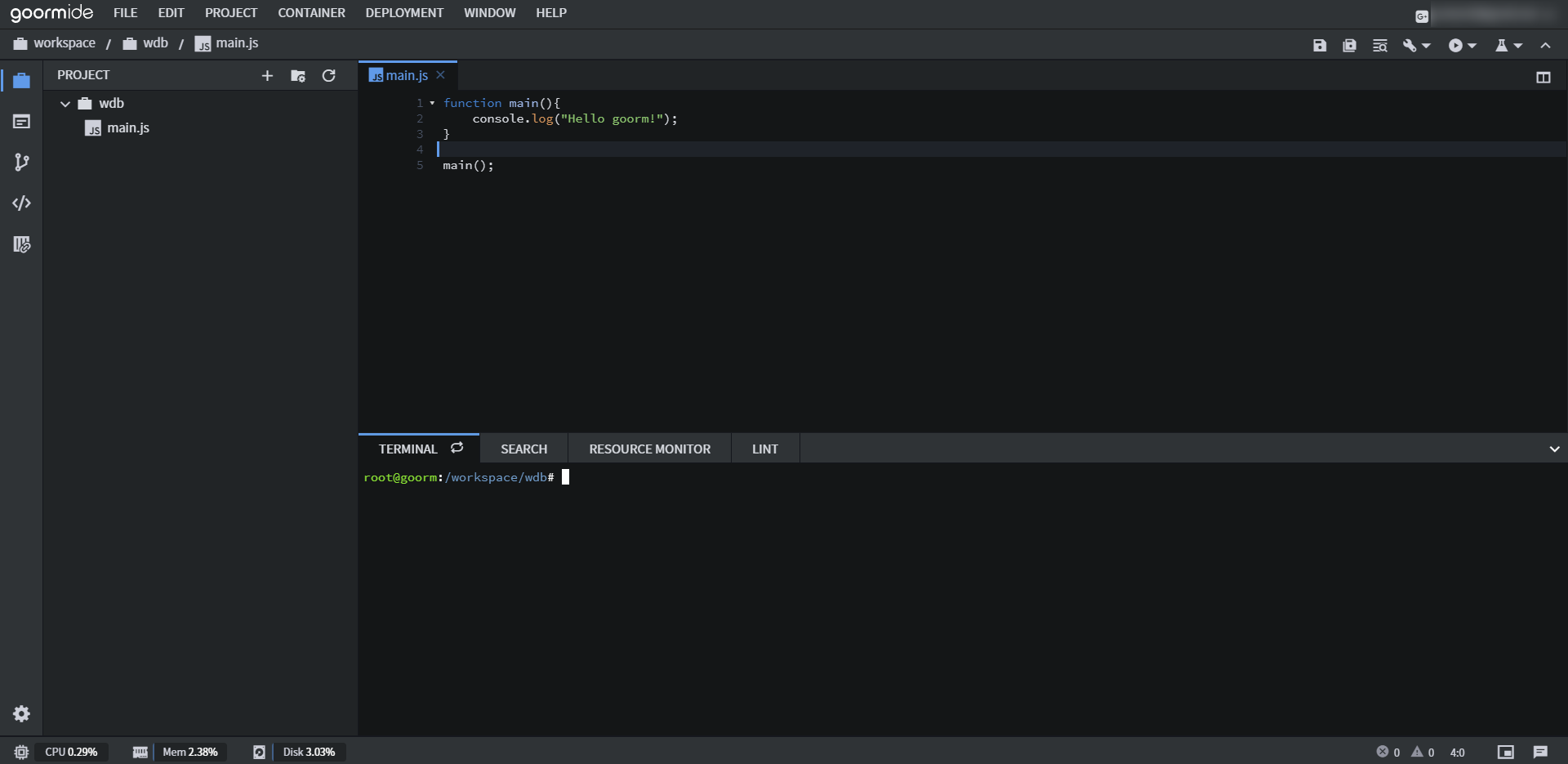
Task: Click the Run play icon
Action: click(x=1455, y=46)
